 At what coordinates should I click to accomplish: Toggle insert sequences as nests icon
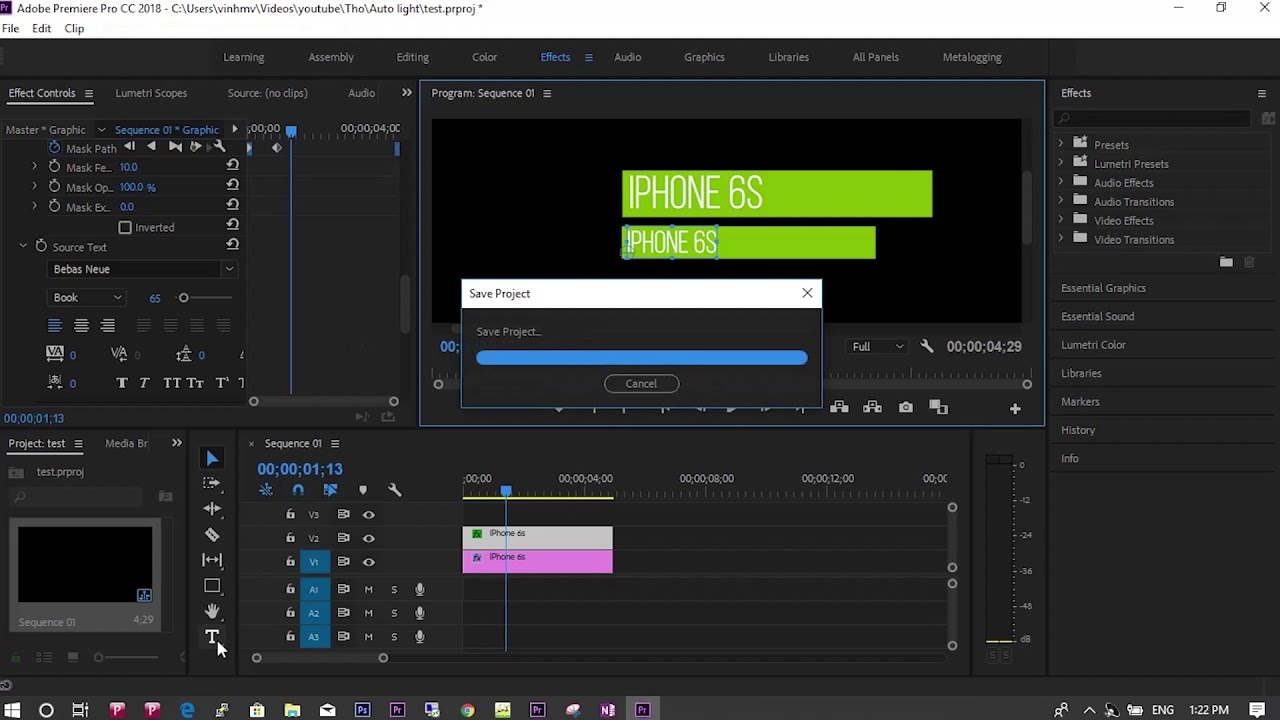(266, 490)
